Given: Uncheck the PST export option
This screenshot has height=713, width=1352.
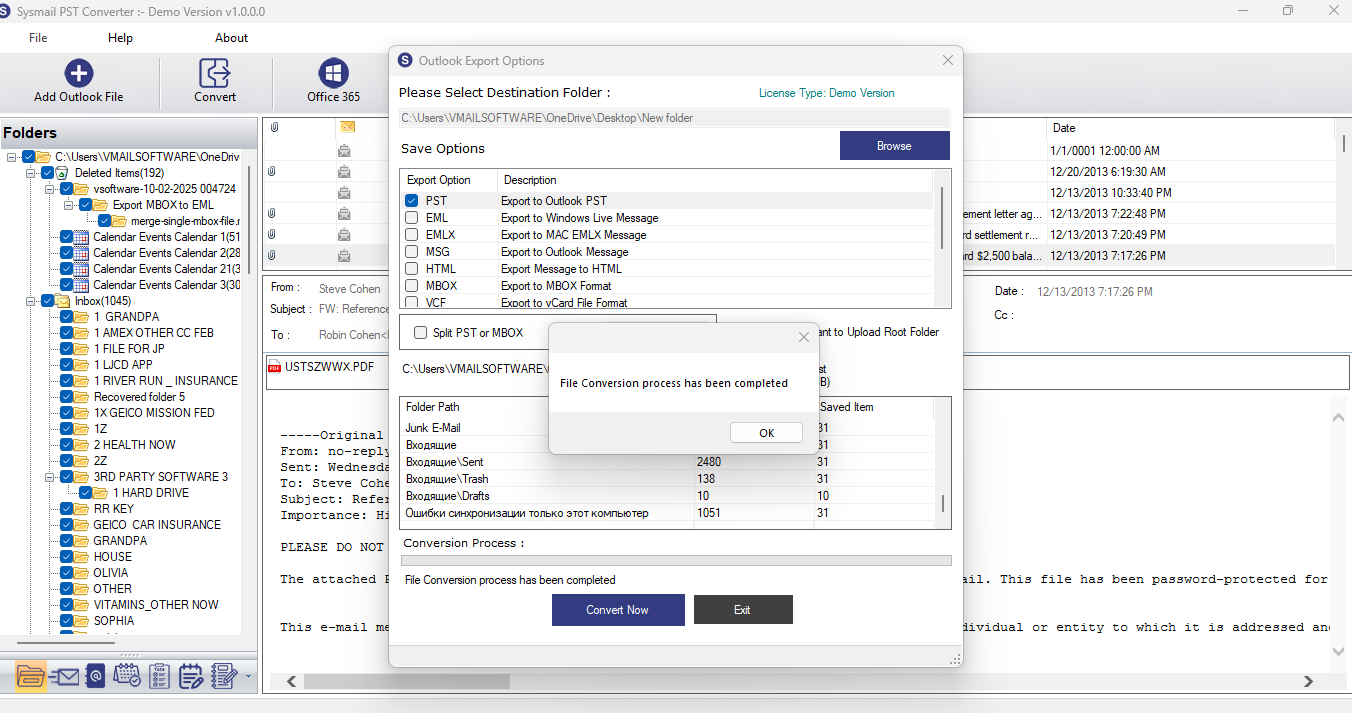Looking at the screenshot, I should (412, 201).
